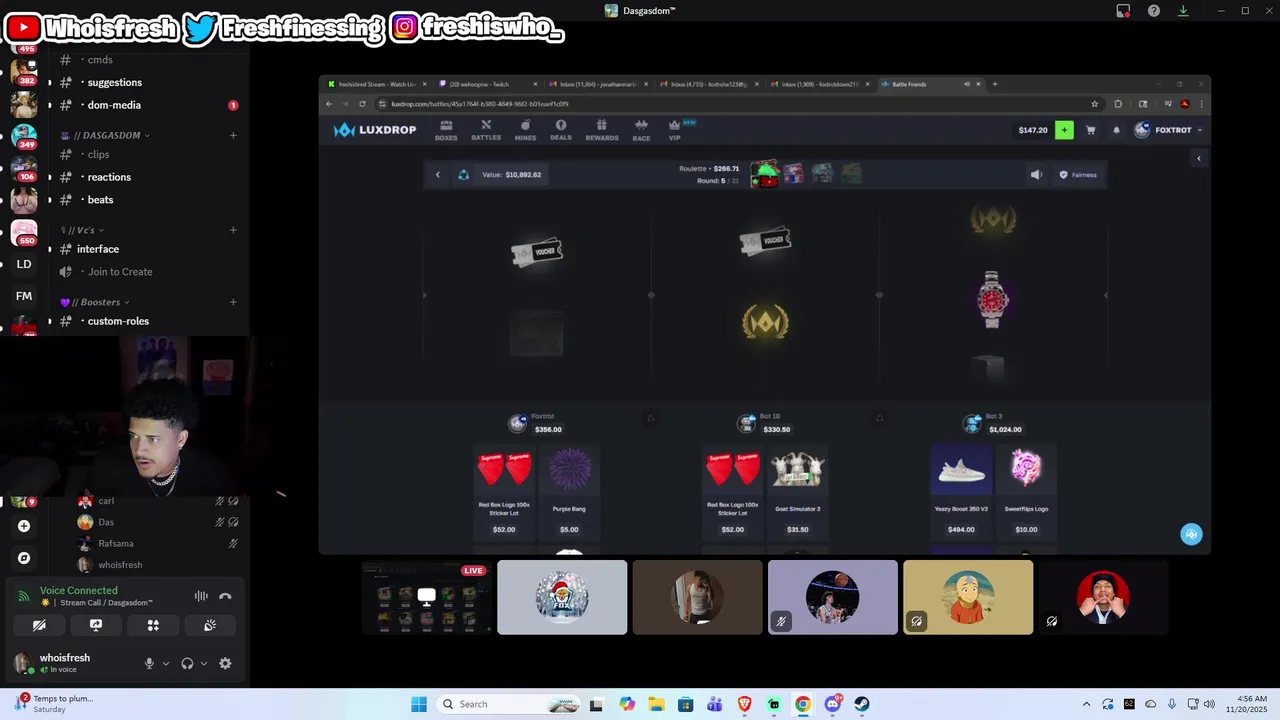Open the Race page on Luxdrop
Screen dimensions: 1280x720
(641, 130)
